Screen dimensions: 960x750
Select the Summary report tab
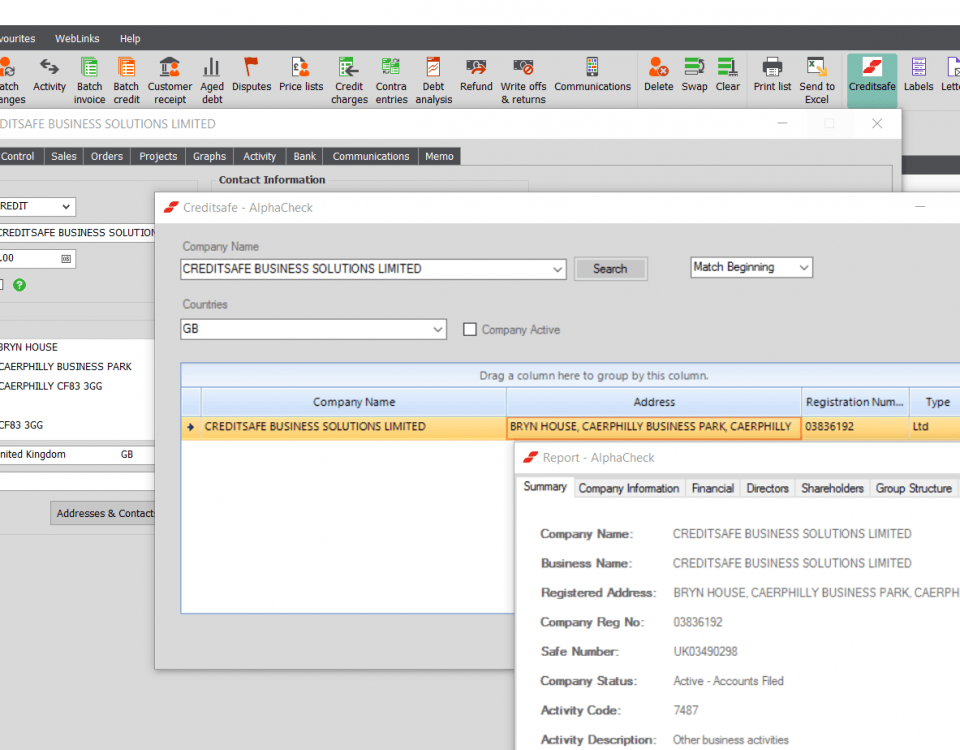[x=545, y=487]
